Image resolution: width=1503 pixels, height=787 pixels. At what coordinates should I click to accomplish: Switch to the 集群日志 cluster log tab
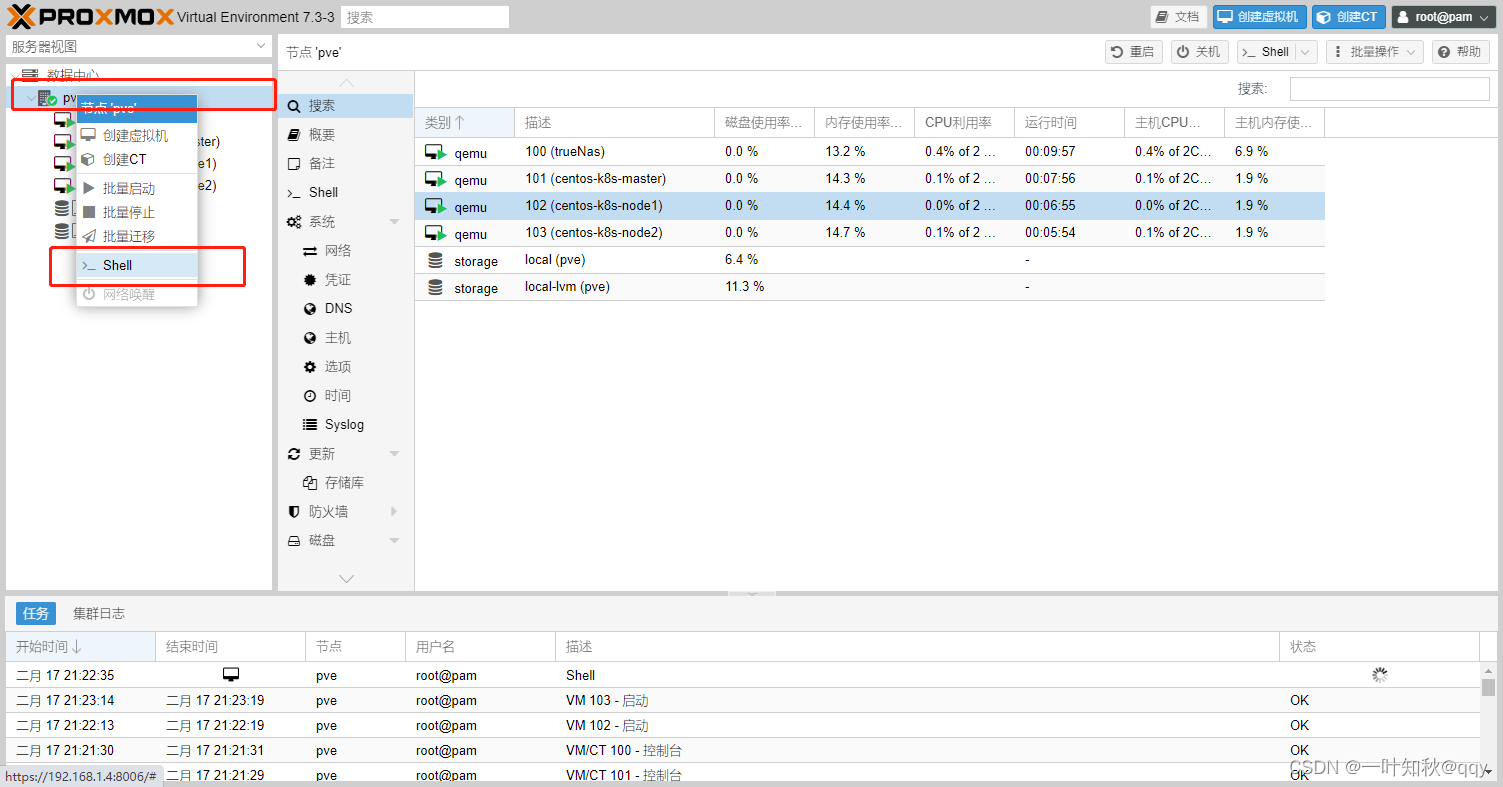tap(99, 613)
